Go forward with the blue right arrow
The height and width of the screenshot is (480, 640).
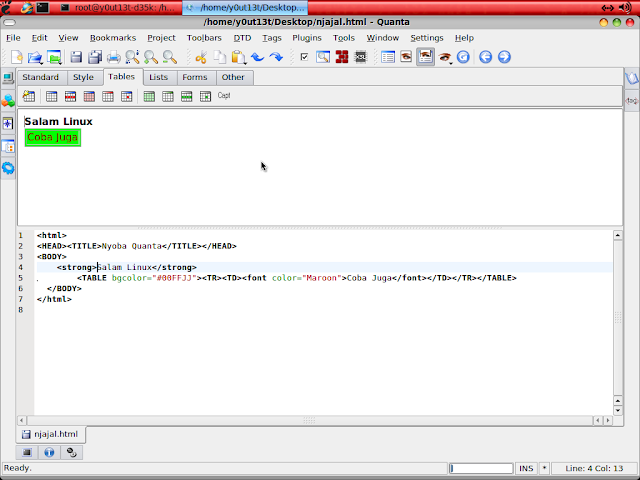coord(504,57)
